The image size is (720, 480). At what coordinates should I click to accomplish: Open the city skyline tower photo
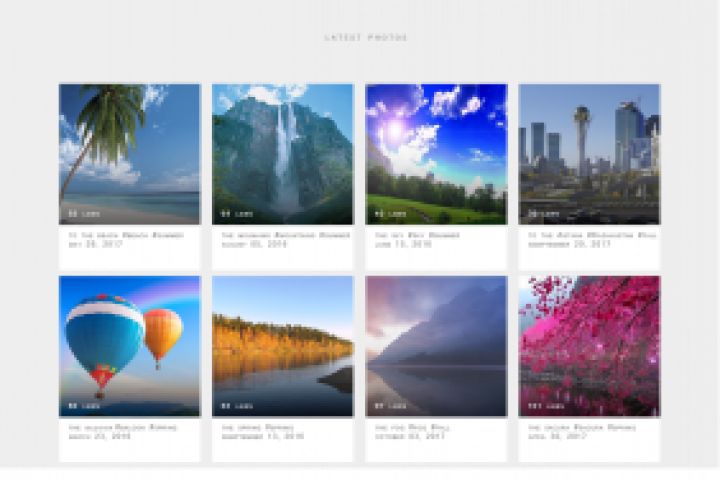(589, 154)
